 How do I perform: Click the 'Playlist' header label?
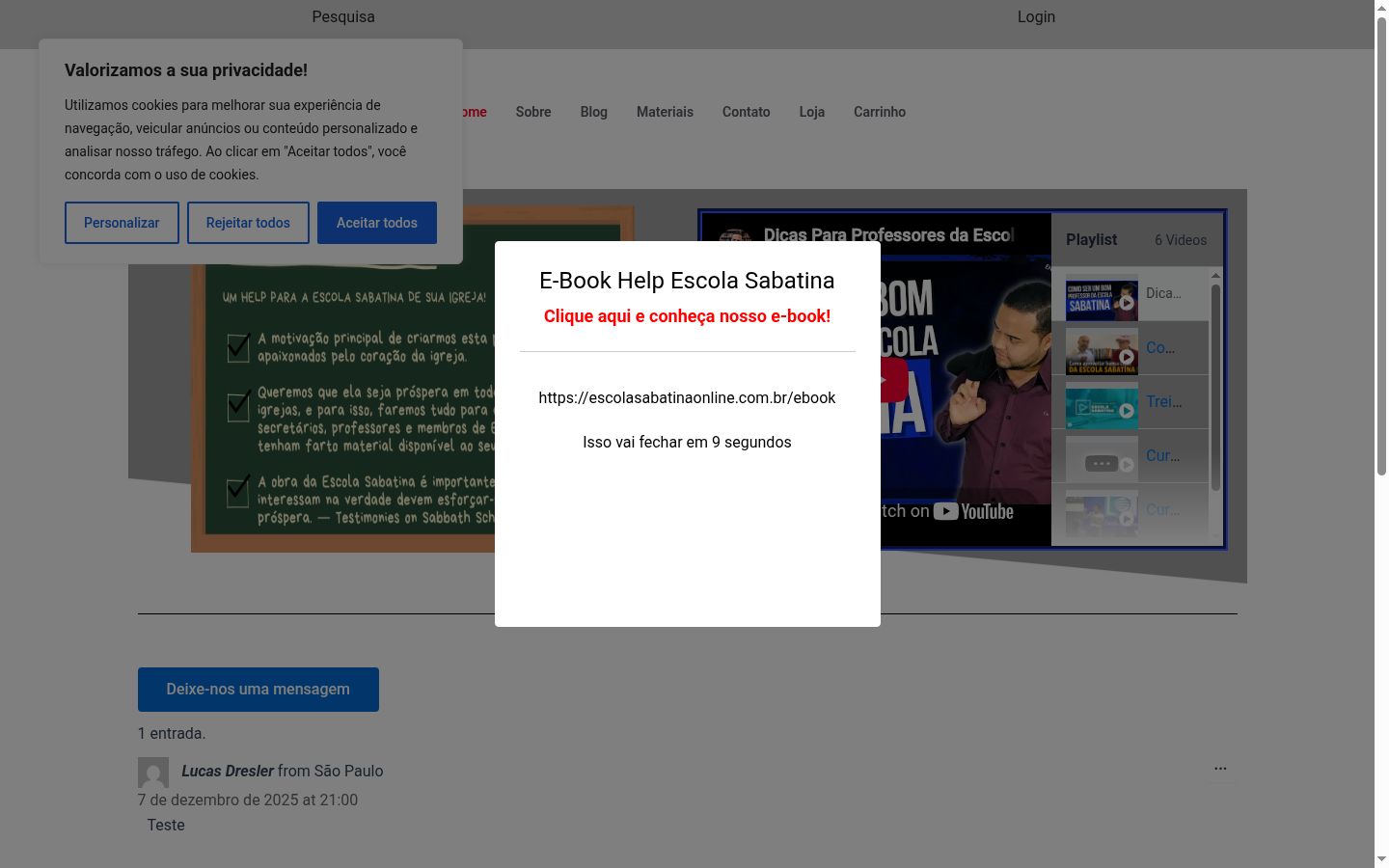point(1092,240)
